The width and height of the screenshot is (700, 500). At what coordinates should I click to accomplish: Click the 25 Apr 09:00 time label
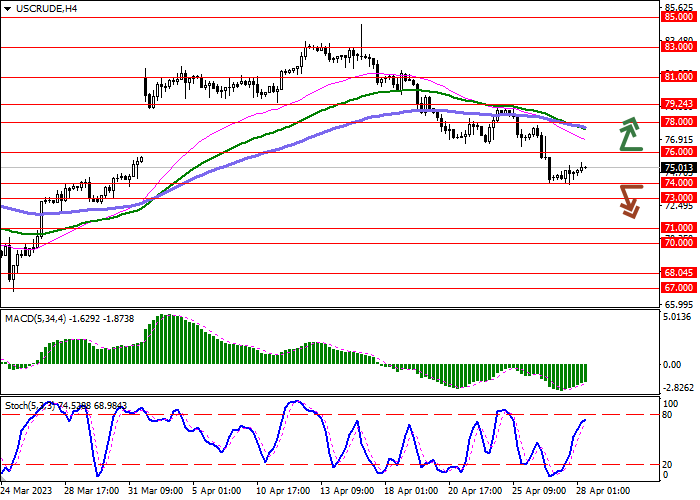[x=540, y=491]
